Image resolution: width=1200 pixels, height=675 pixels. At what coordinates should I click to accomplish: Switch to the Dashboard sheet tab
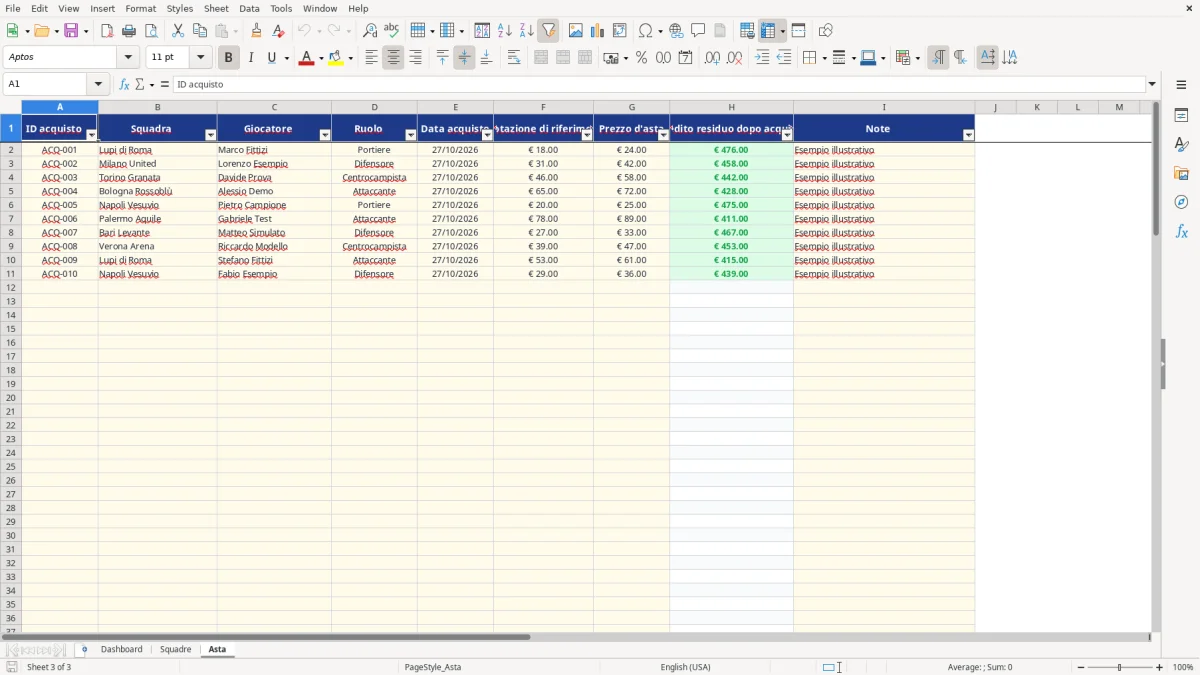[122, 650]
